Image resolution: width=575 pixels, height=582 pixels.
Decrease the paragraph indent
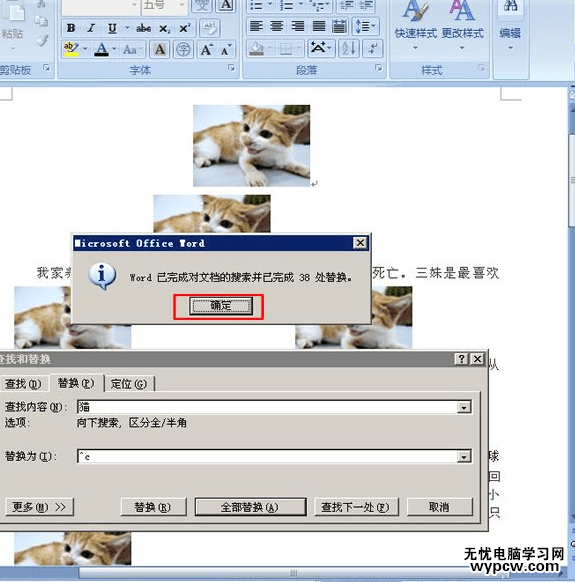tap(347, 5)
